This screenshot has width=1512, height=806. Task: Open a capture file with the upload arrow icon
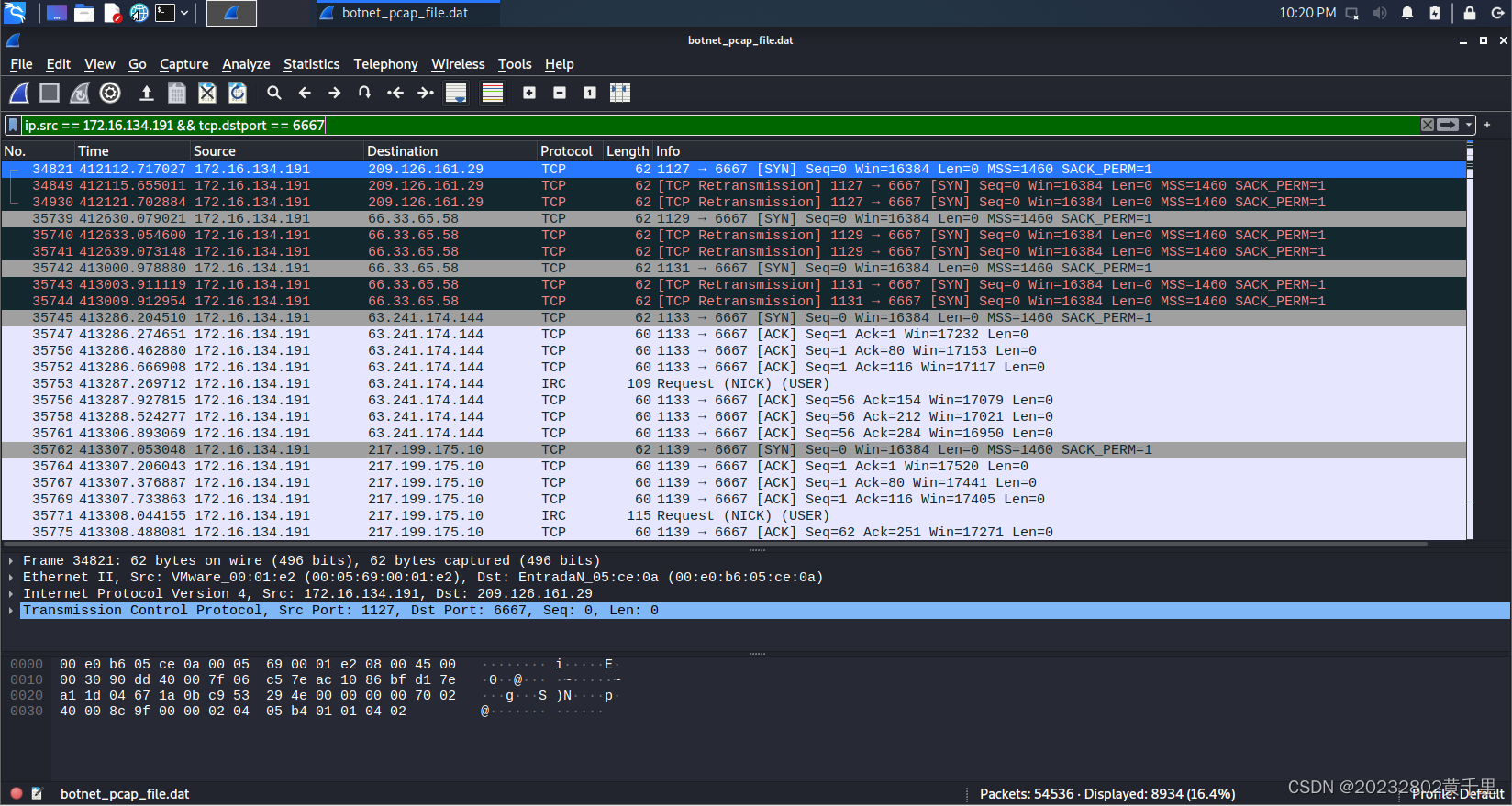pyautogui.click(x=146, y=93)
